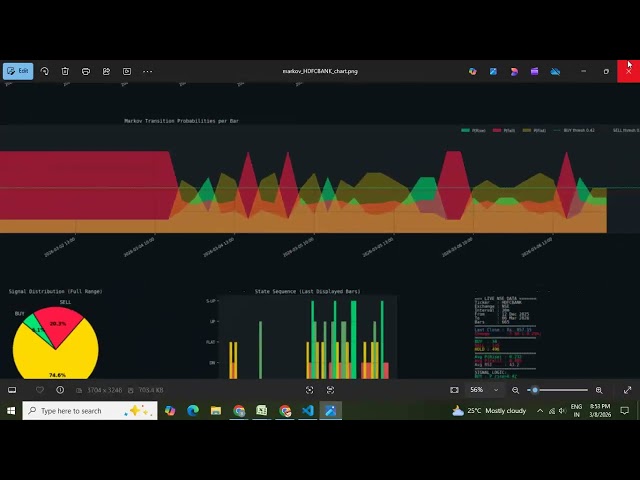The width and height of the screenshot is (640, 480).
Task: Open the three-dot See more menu
Action: pos(147,71)
